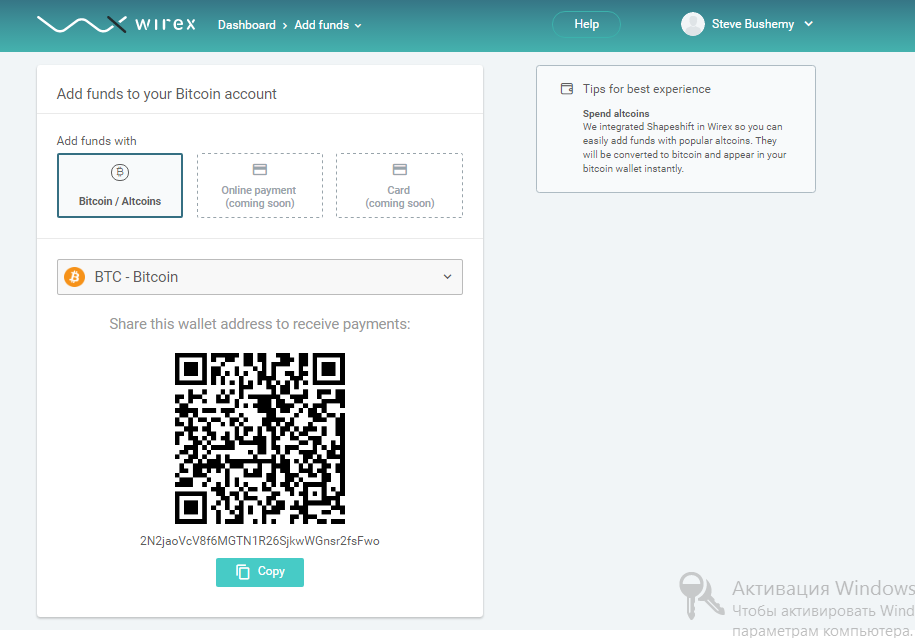The image size is (915, 638).
Task: Click the user avatar icon
Action: point(693,24)
